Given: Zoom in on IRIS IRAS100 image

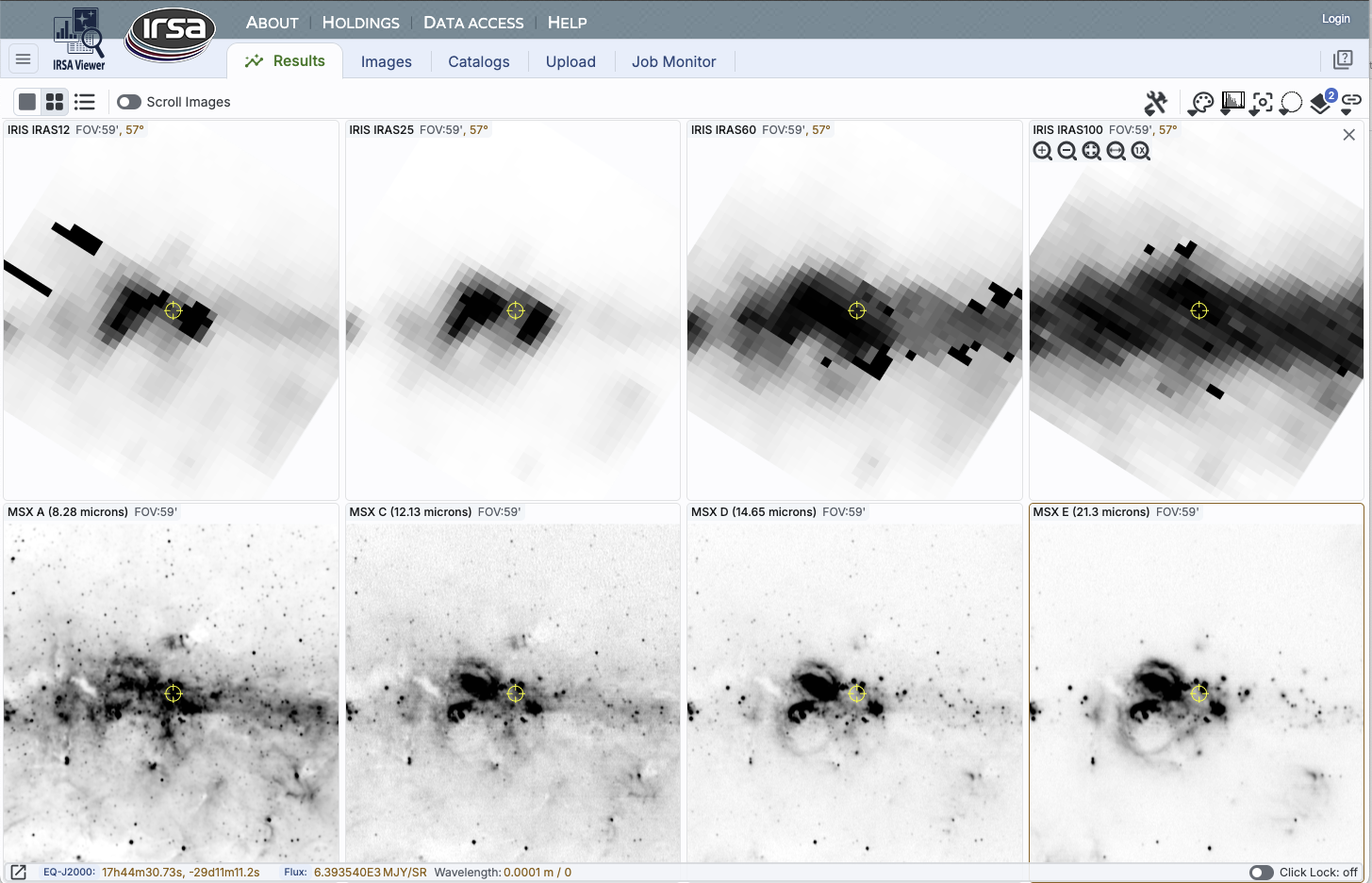Looking at the screenshot, I should [x=1042, y=151].
